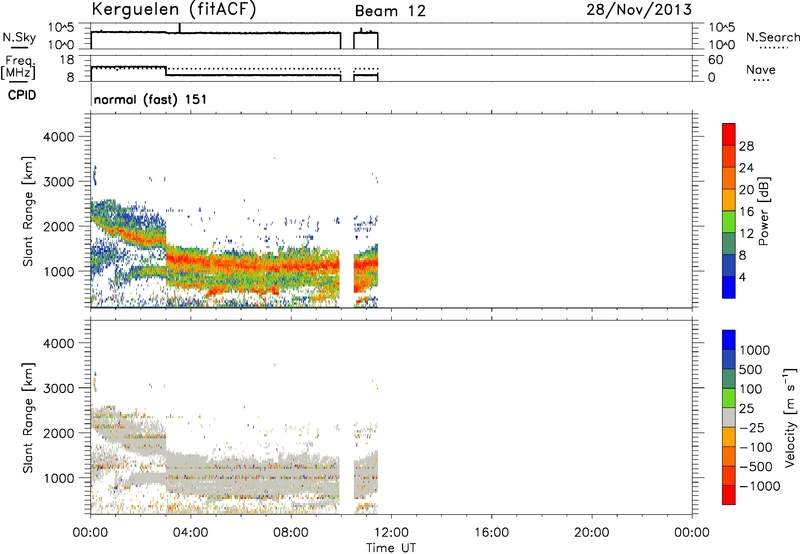Click the '16:00' time axis label
The image size is (800, 554).
pos(491,533)
